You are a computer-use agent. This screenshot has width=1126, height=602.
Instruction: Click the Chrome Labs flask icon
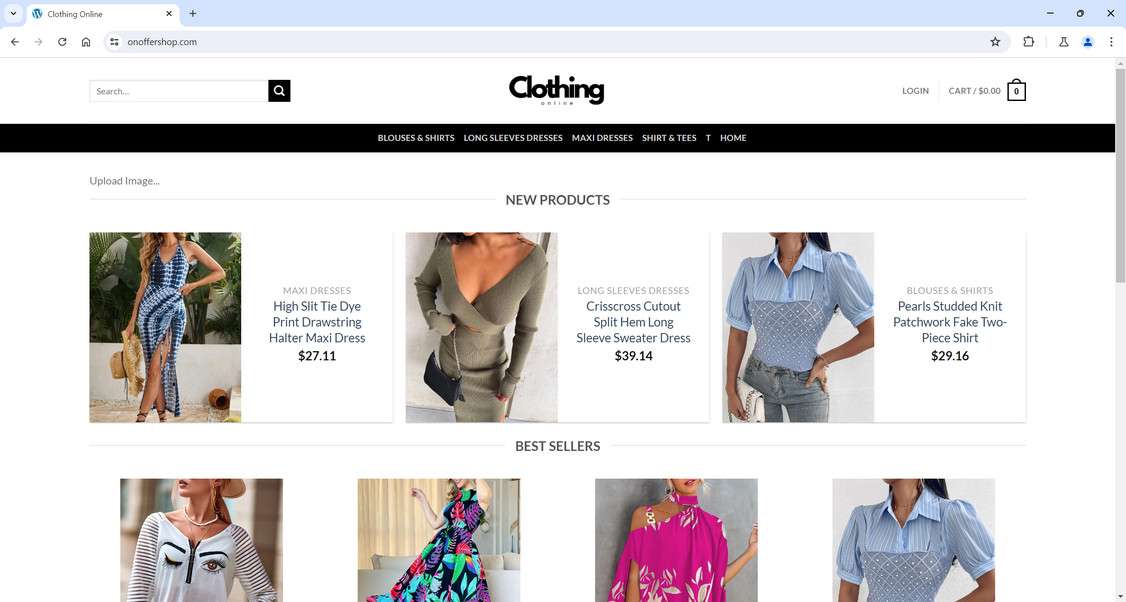pyautogui.click(x=1064, y=42)
